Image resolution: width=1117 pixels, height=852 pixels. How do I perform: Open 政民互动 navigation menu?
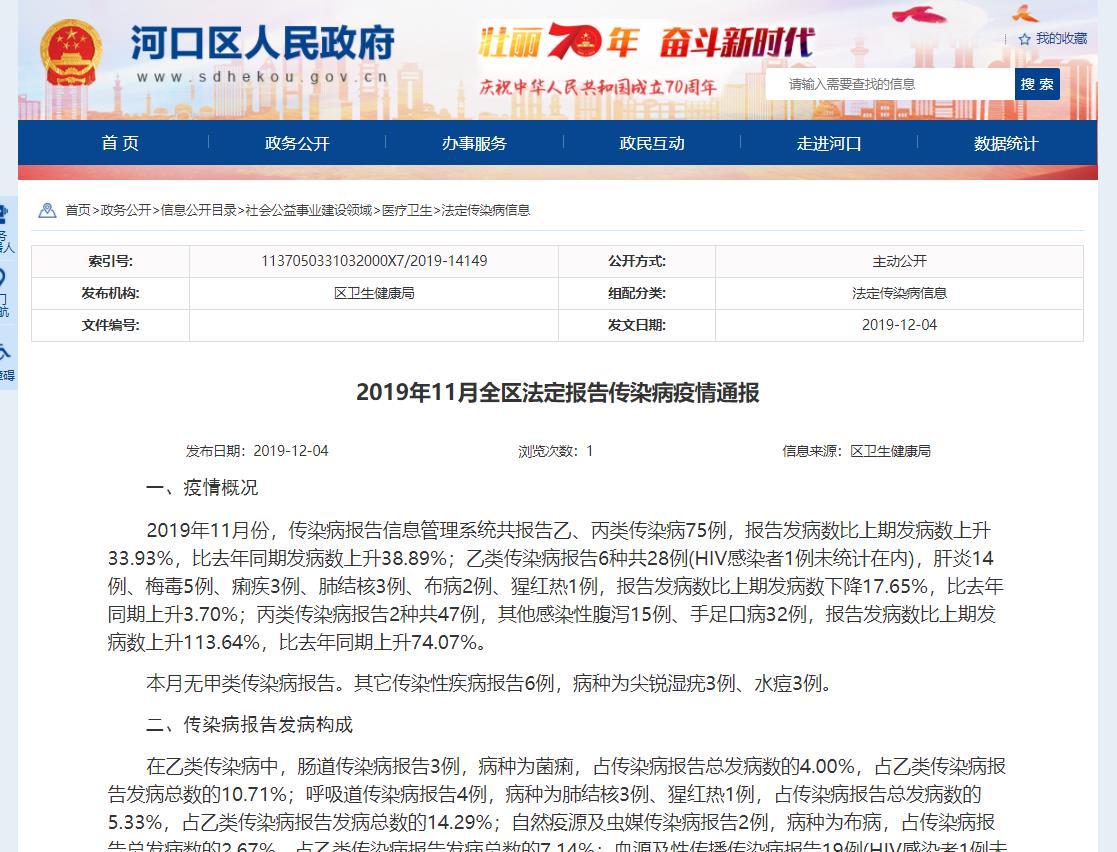[652, 143]
